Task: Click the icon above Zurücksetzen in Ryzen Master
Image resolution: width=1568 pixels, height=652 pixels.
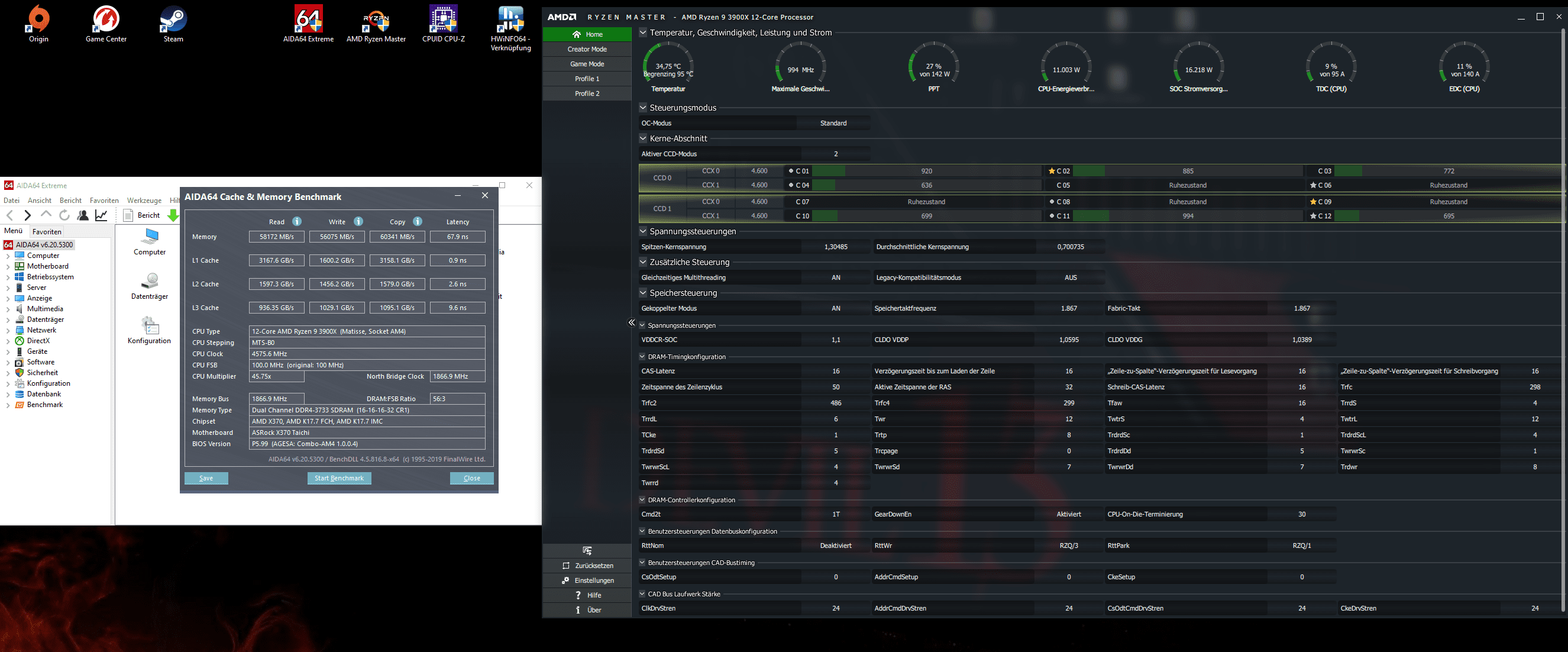Action: point(587,551)
